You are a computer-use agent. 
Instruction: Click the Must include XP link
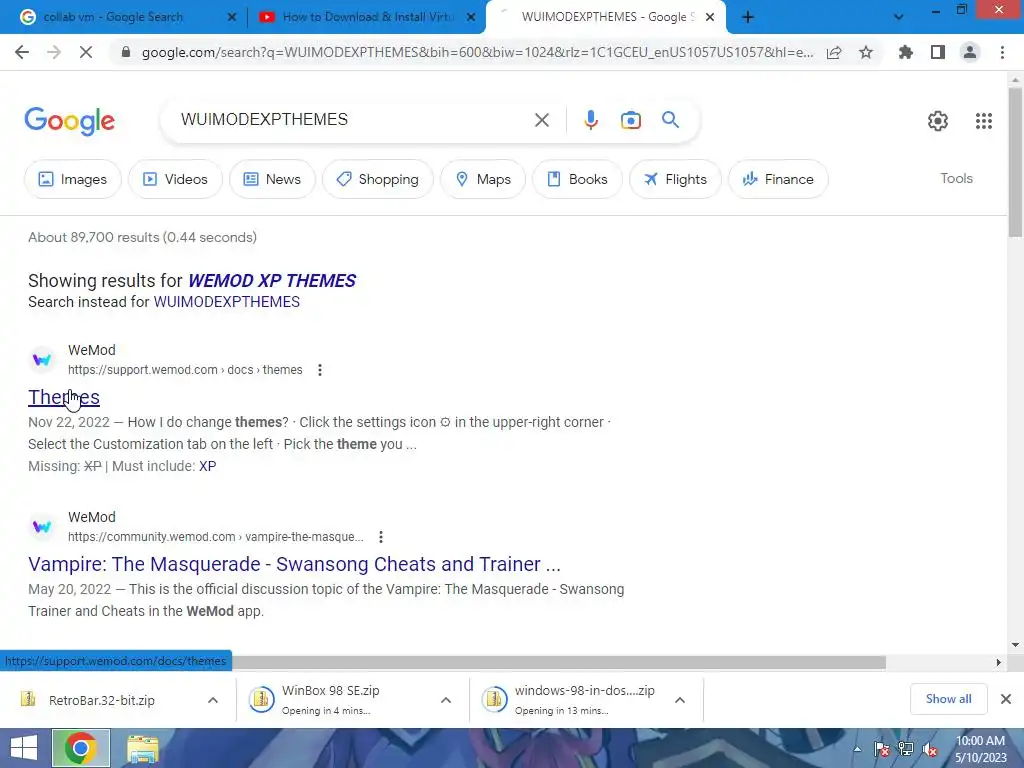click(x=208, y=466)
